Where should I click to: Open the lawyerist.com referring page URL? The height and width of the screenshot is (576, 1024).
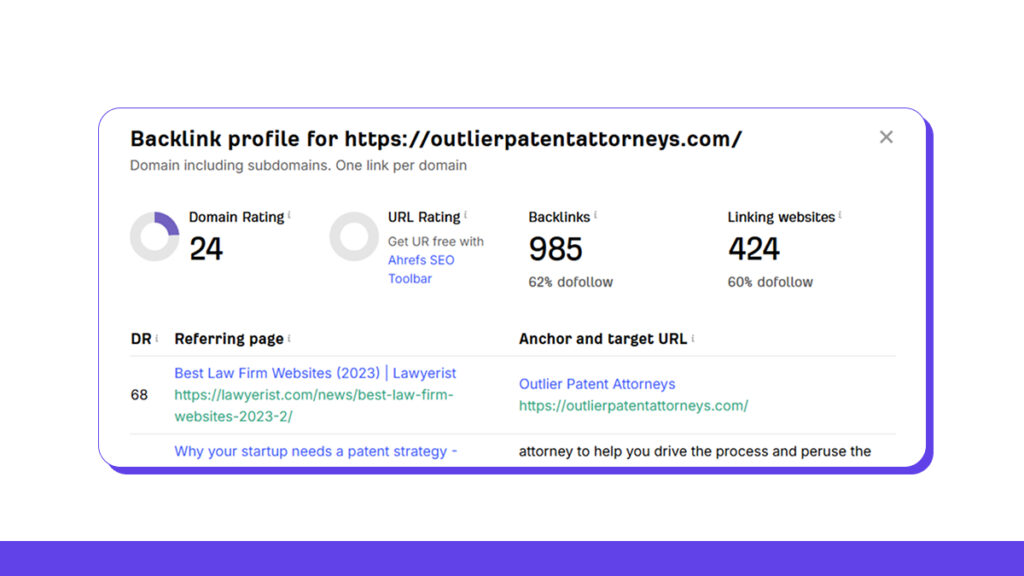click(313, 394)
